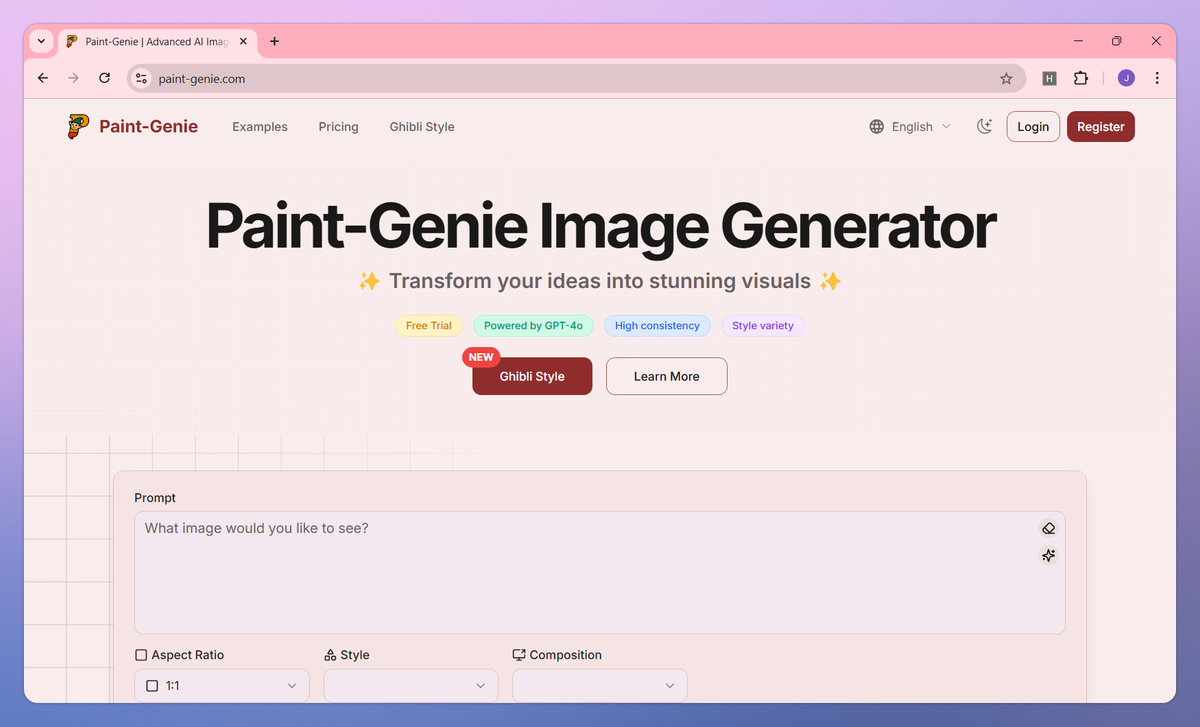Open the Chrome profile avatar J
Viewport: 1200px width, 727px height.
pos(1126,78)
